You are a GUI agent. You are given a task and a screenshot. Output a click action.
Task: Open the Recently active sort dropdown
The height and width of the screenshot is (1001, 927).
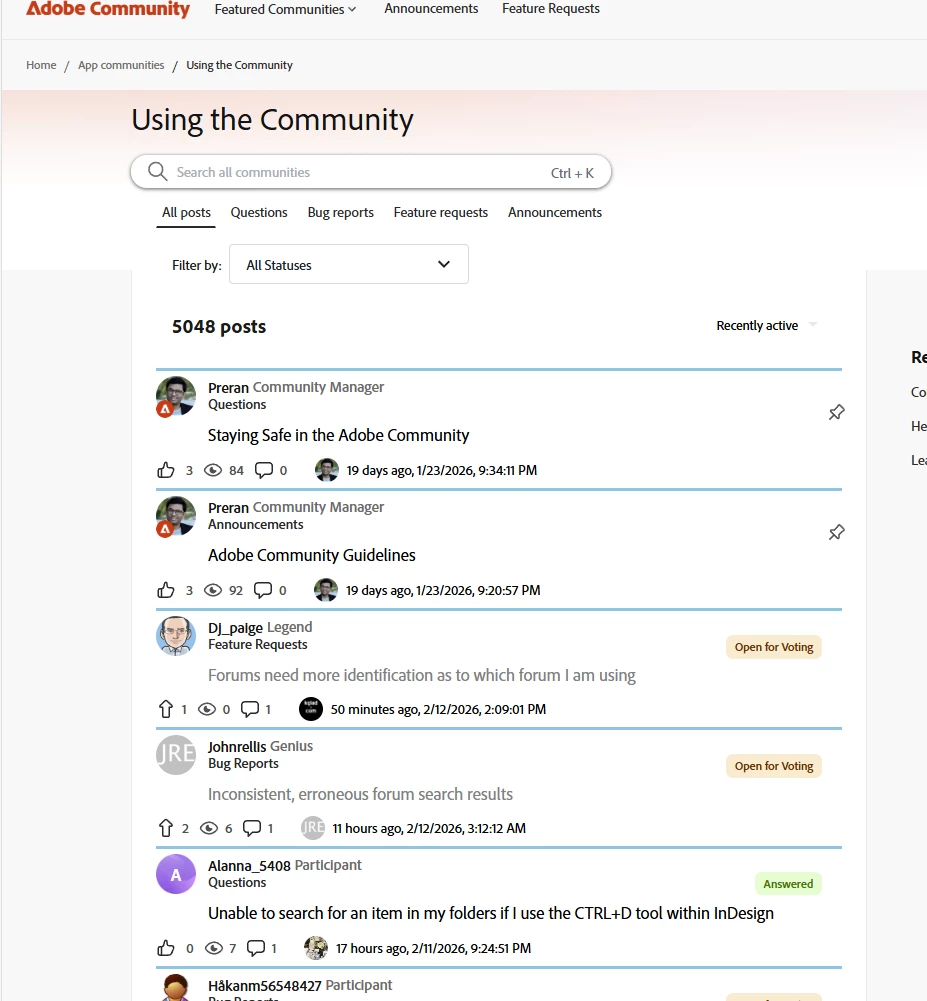coord(767,326)
